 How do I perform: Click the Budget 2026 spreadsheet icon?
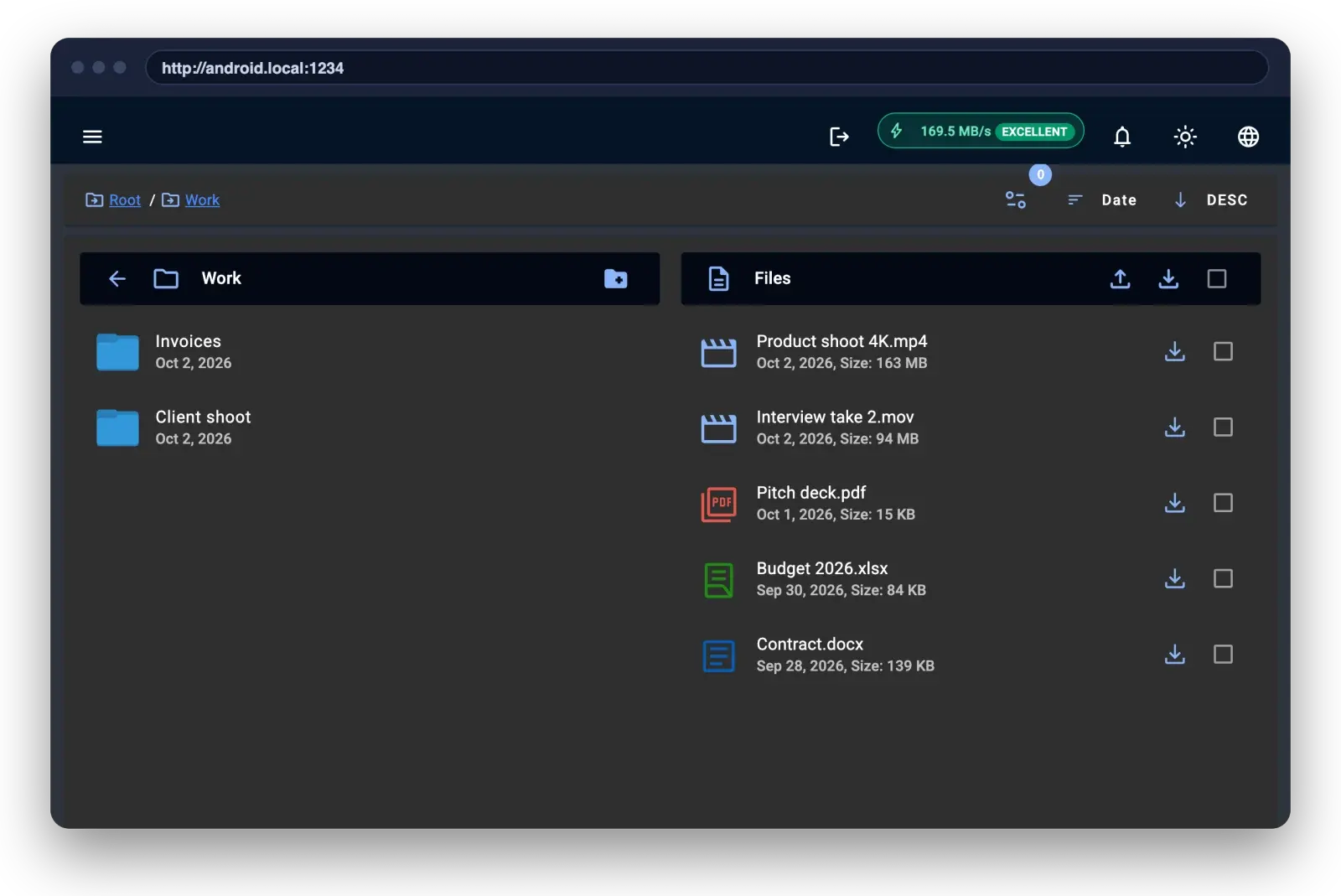pos(718,580)
